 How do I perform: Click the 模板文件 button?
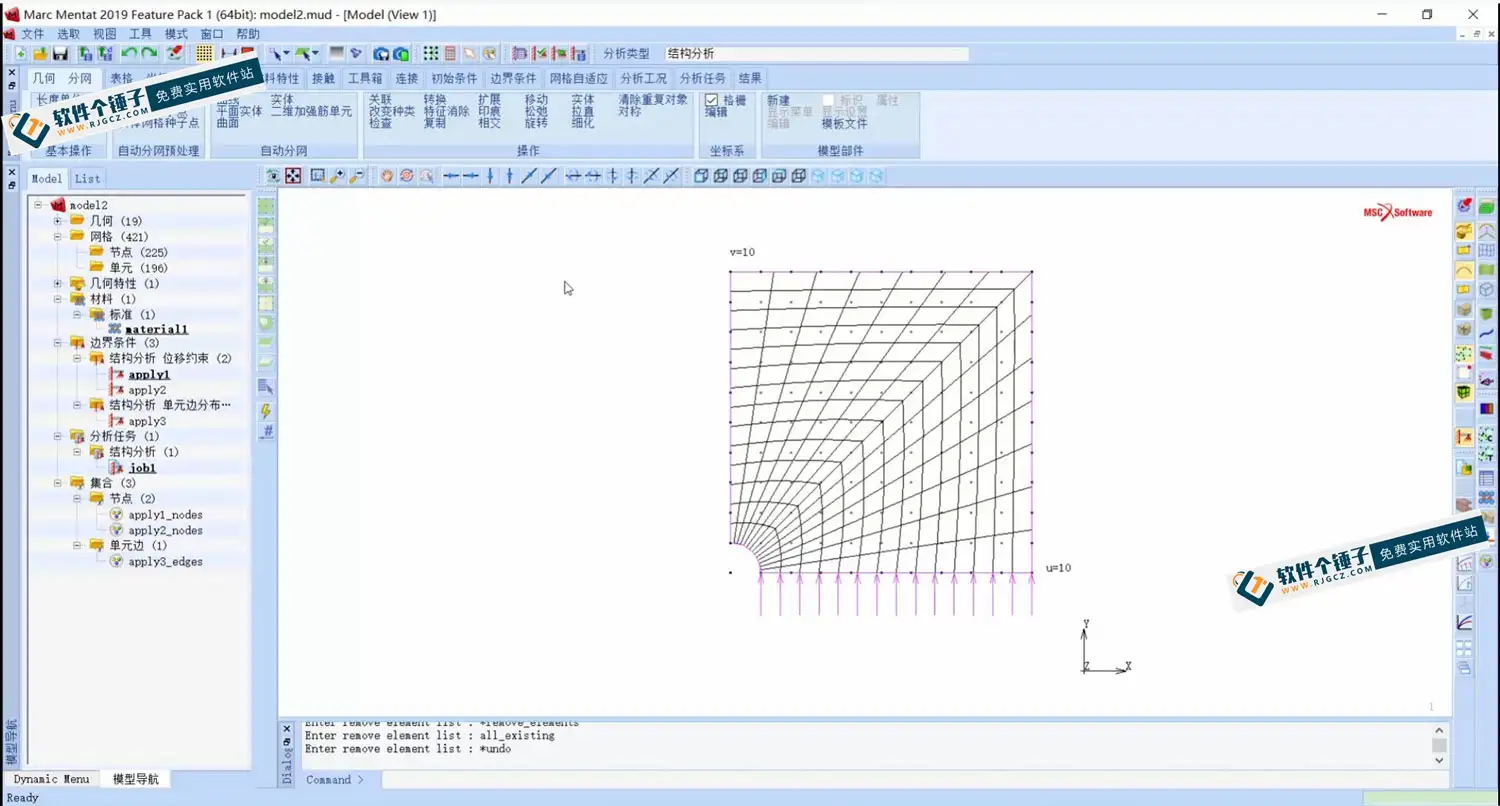845,123
